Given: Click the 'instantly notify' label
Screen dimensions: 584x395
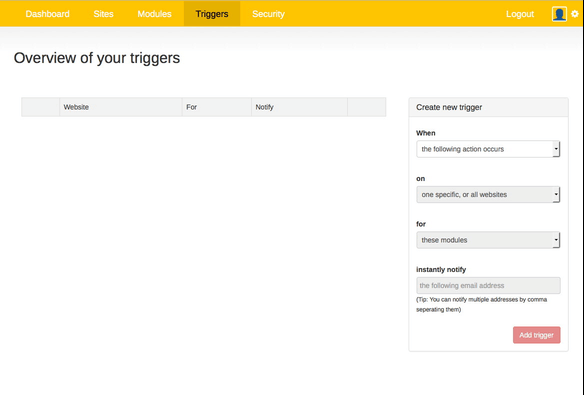Looking at the screenshot, I should [441, 270].
